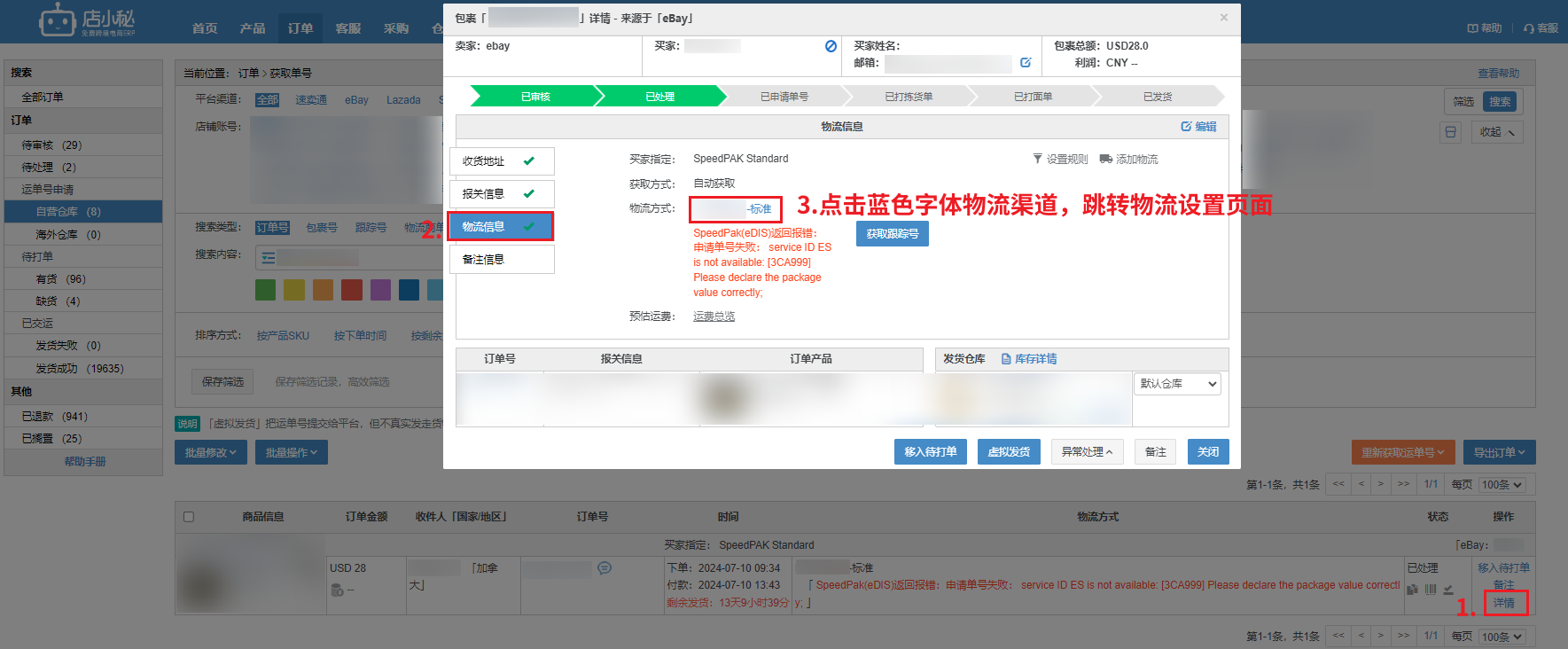Viewport: 1568px width, 649px height.
Task: Sort orders by 按产品SKU
Action: (x=283, y=336)
